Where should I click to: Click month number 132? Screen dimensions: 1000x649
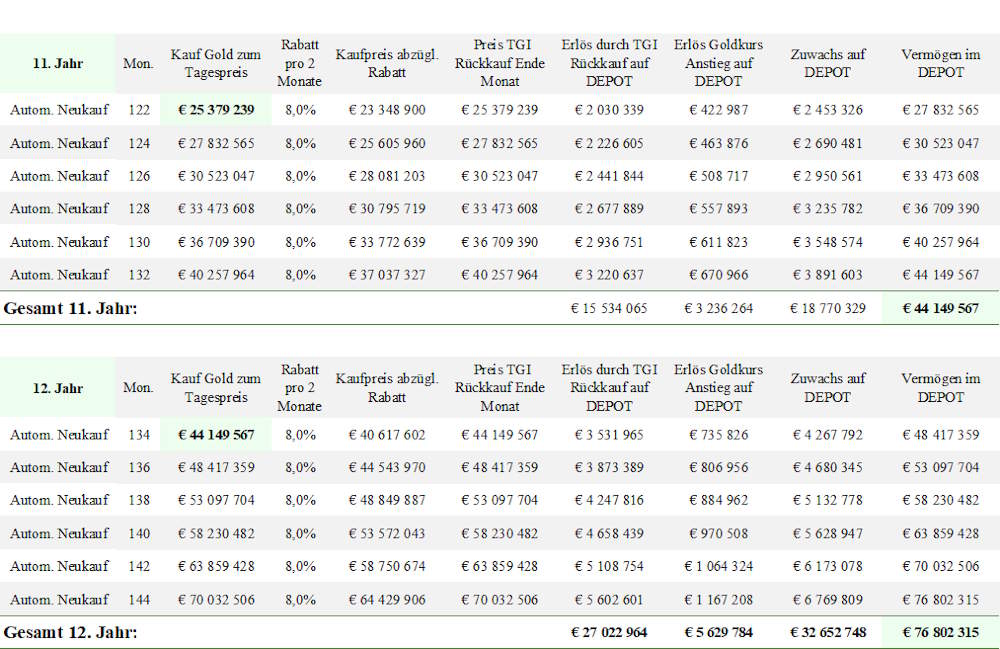(x=139, y=275)
